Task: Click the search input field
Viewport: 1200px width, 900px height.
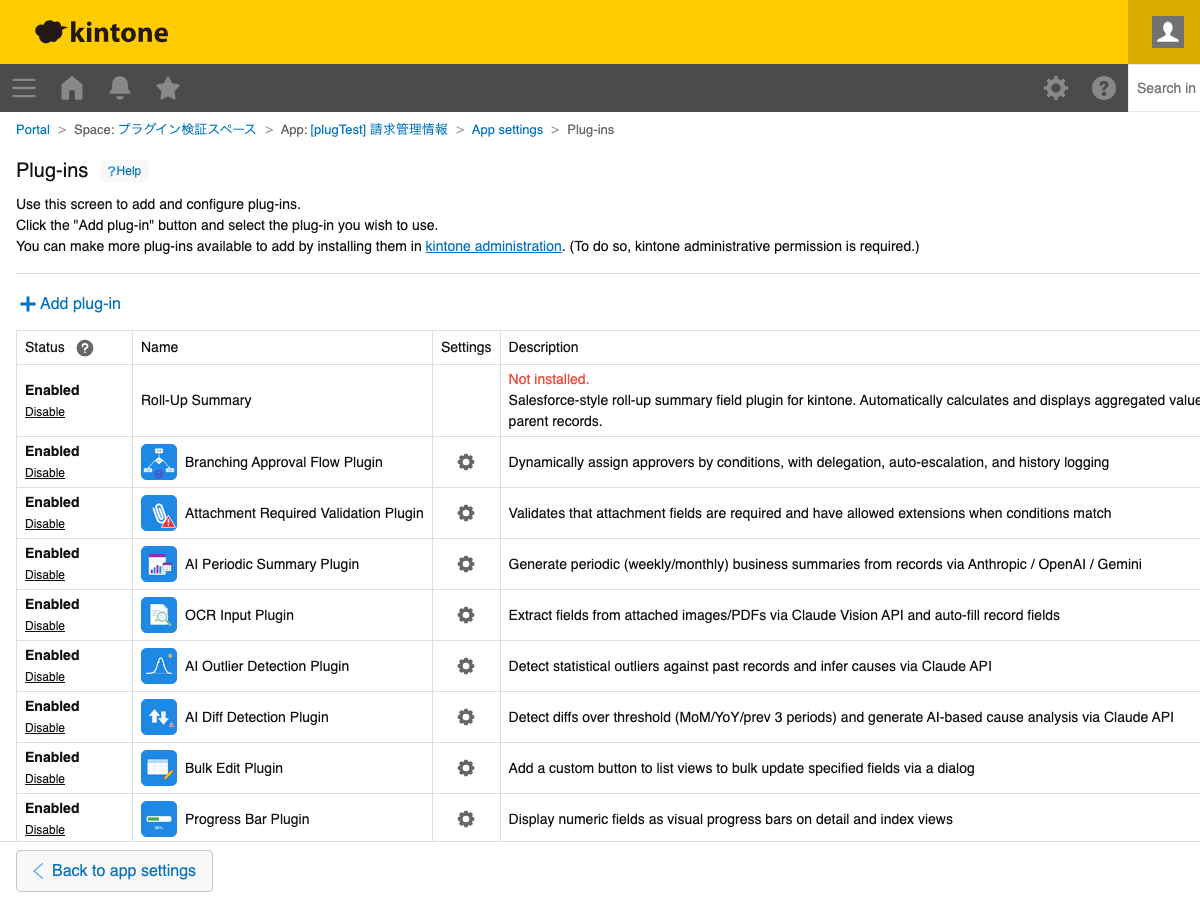Action: (1166, 88)
